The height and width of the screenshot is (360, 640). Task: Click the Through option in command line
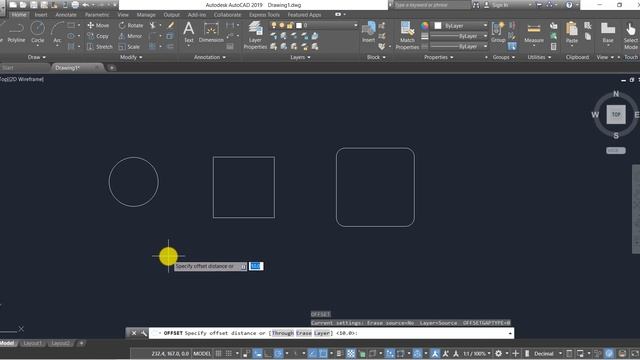click(x=282, y=333)
